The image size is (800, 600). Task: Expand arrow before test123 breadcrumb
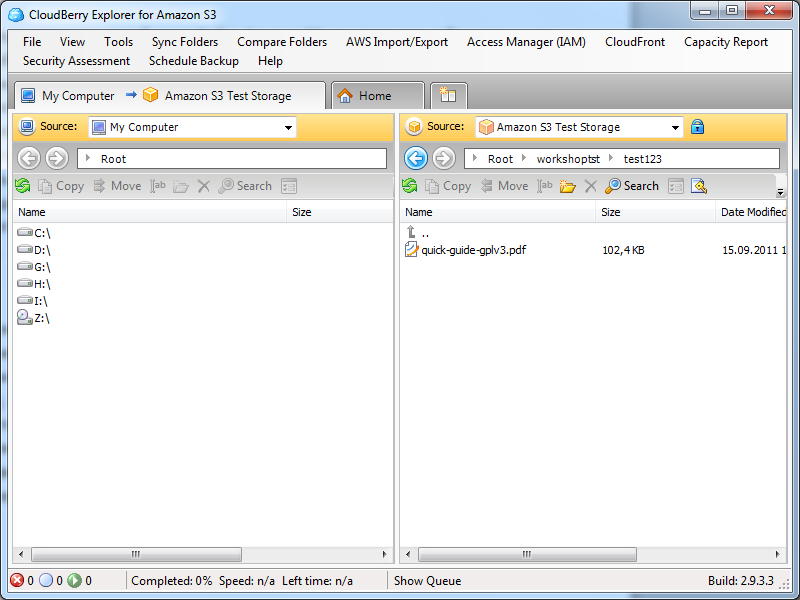tap(611, 158)
